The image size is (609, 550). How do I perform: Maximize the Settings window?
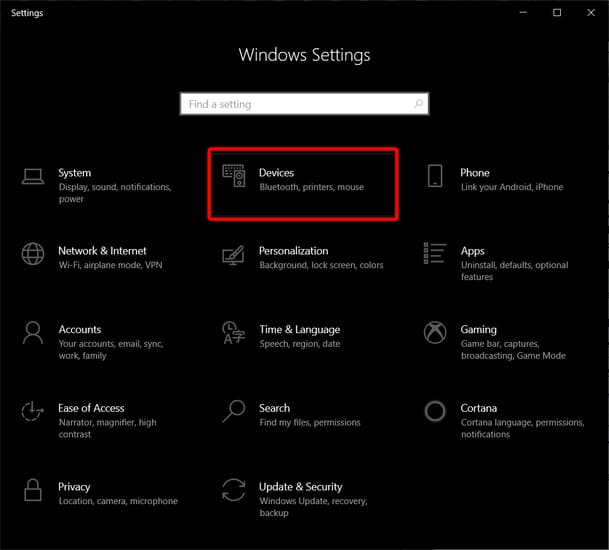pos(557,13)
